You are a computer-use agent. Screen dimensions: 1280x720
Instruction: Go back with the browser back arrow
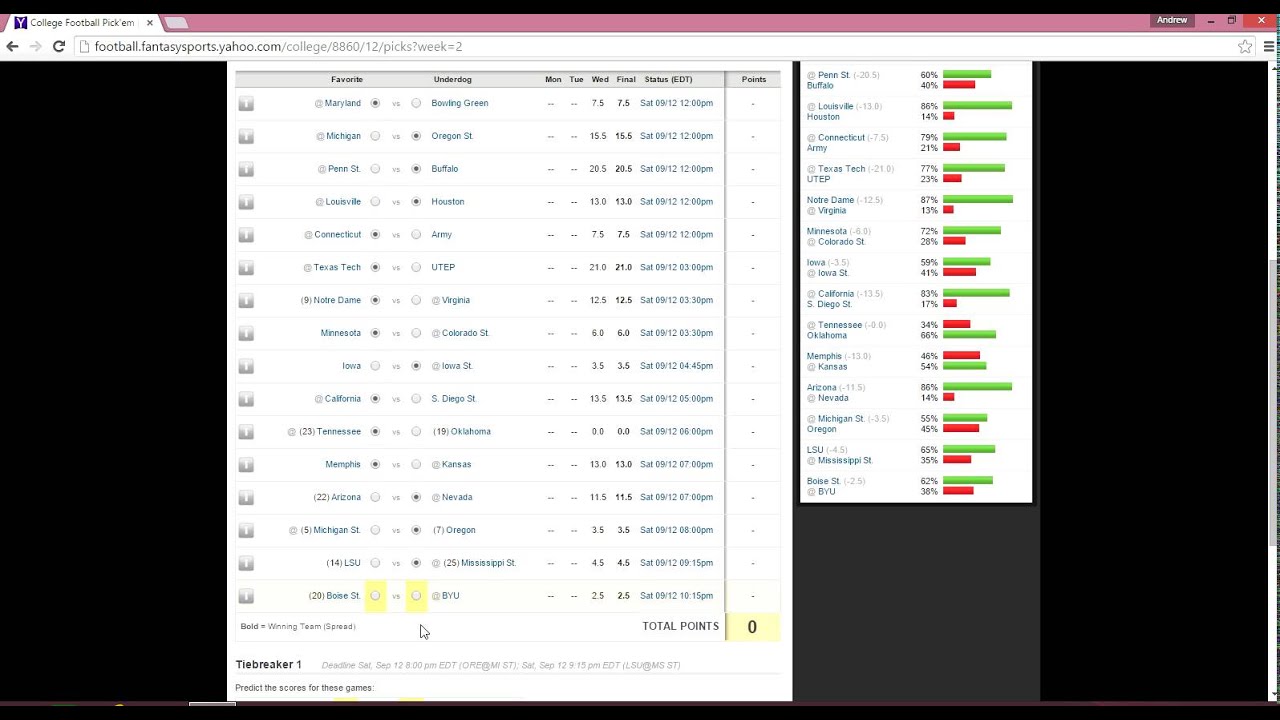(x=13, y=46)
